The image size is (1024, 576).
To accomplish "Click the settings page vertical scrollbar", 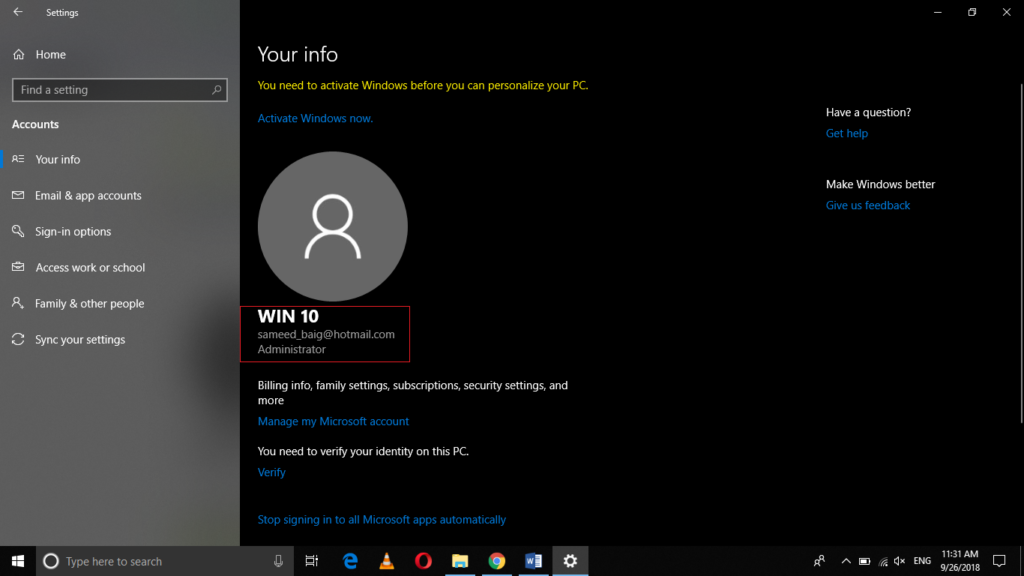I will tap(1021, 253).
